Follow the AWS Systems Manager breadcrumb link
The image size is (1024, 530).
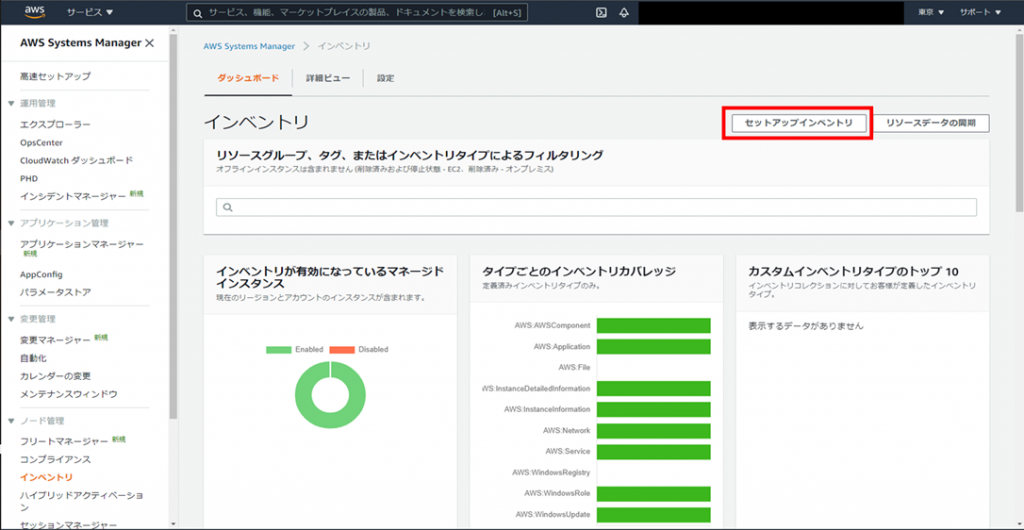pos(249,46)
